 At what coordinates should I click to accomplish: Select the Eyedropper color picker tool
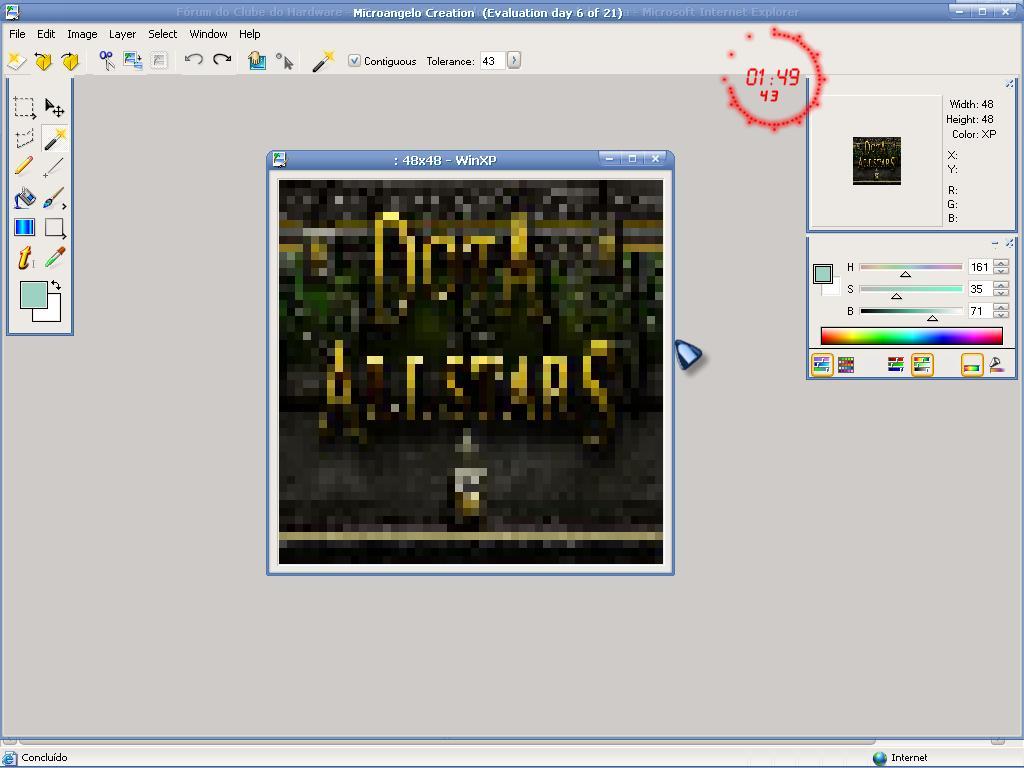(55, 257)
